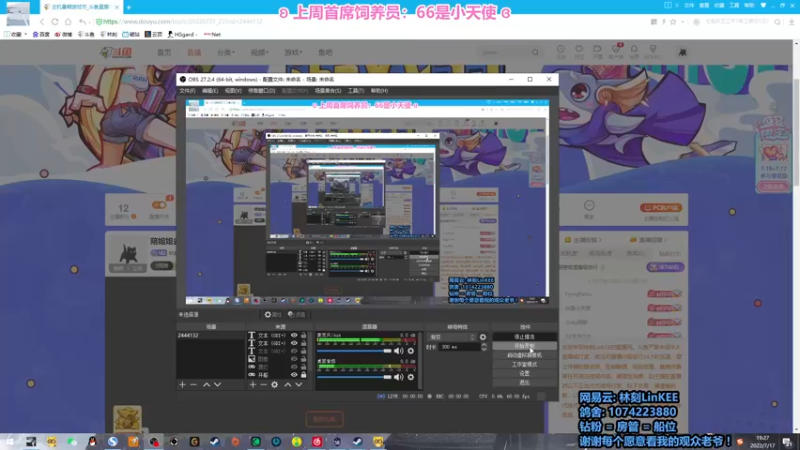Remove the selected source with the minus icon
800x450 pixels.
(263, 384)
